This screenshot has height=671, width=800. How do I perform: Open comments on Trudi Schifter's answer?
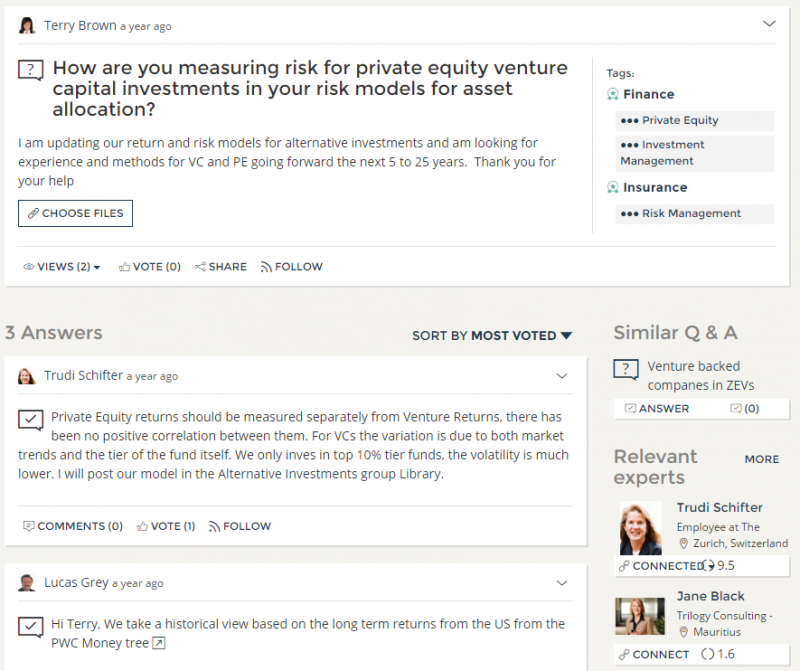pos(73,526)
